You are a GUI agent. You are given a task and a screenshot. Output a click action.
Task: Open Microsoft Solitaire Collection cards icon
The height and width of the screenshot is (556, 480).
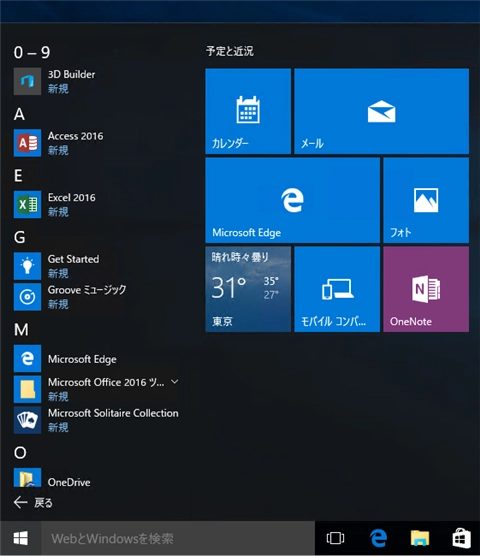(27, 420)
